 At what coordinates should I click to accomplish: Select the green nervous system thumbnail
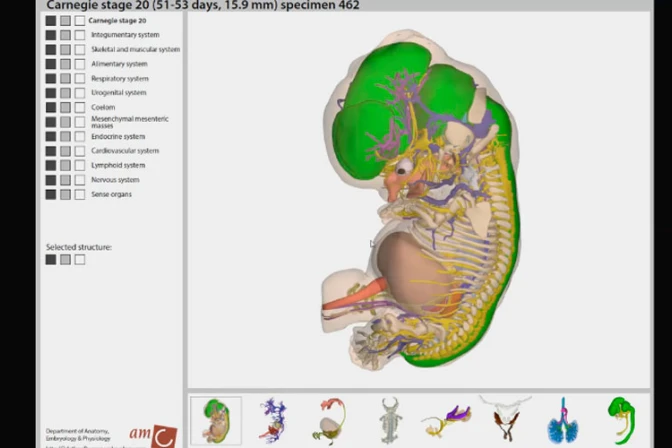[622, 420]
